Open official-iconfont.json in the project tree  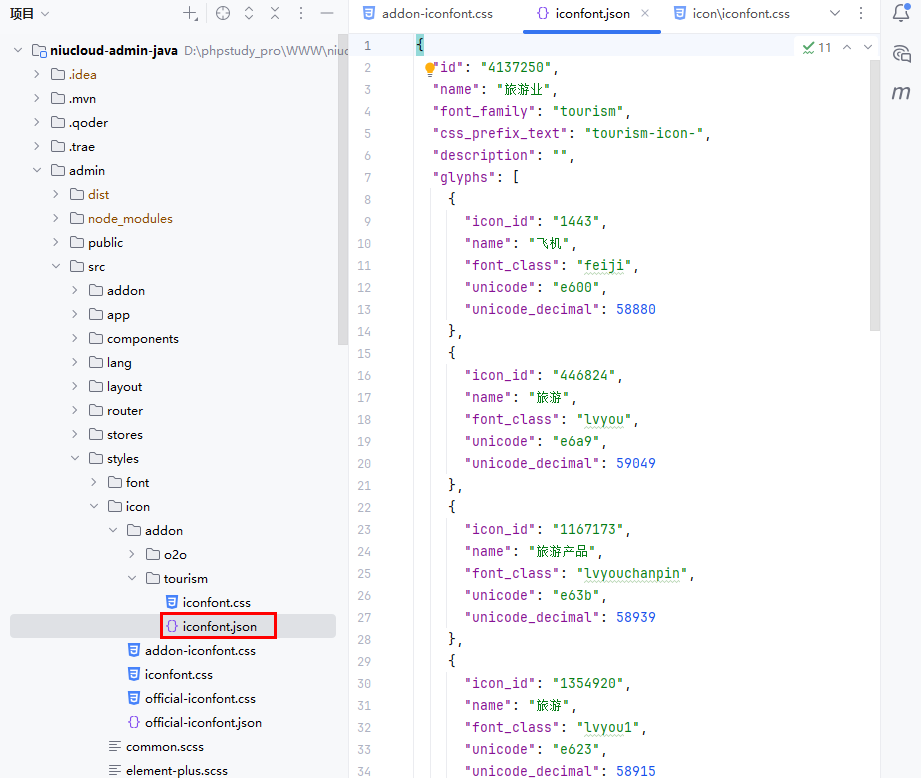coord(203,722)
